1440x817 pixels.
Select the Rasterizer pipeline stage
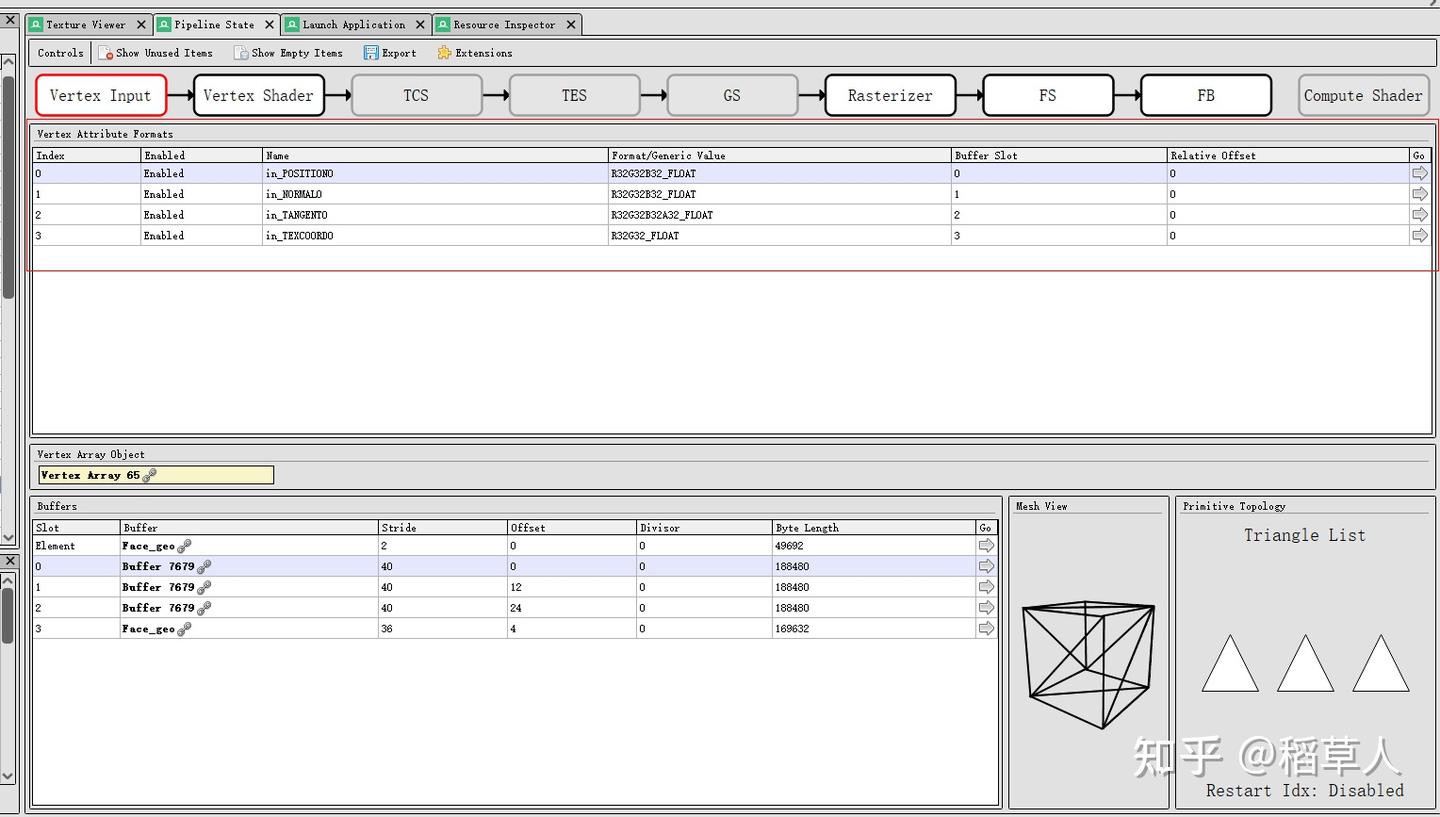890,95
